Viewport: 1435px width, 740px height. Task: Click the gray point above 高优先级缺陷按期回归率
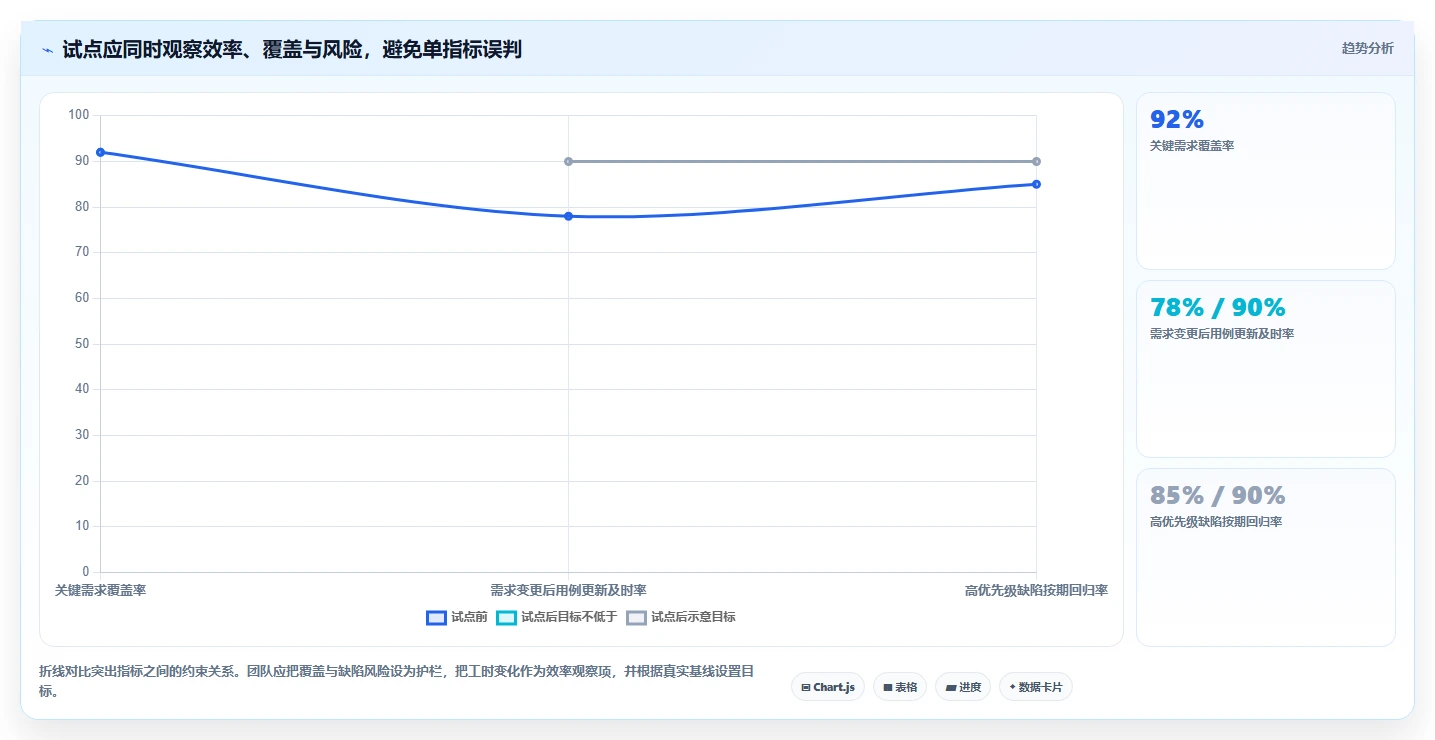(1036, 161)
